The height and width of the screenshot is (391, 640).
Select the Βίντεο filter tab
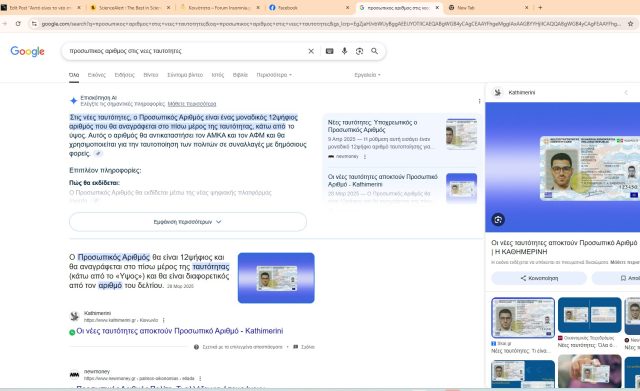[x=151, y=75]
